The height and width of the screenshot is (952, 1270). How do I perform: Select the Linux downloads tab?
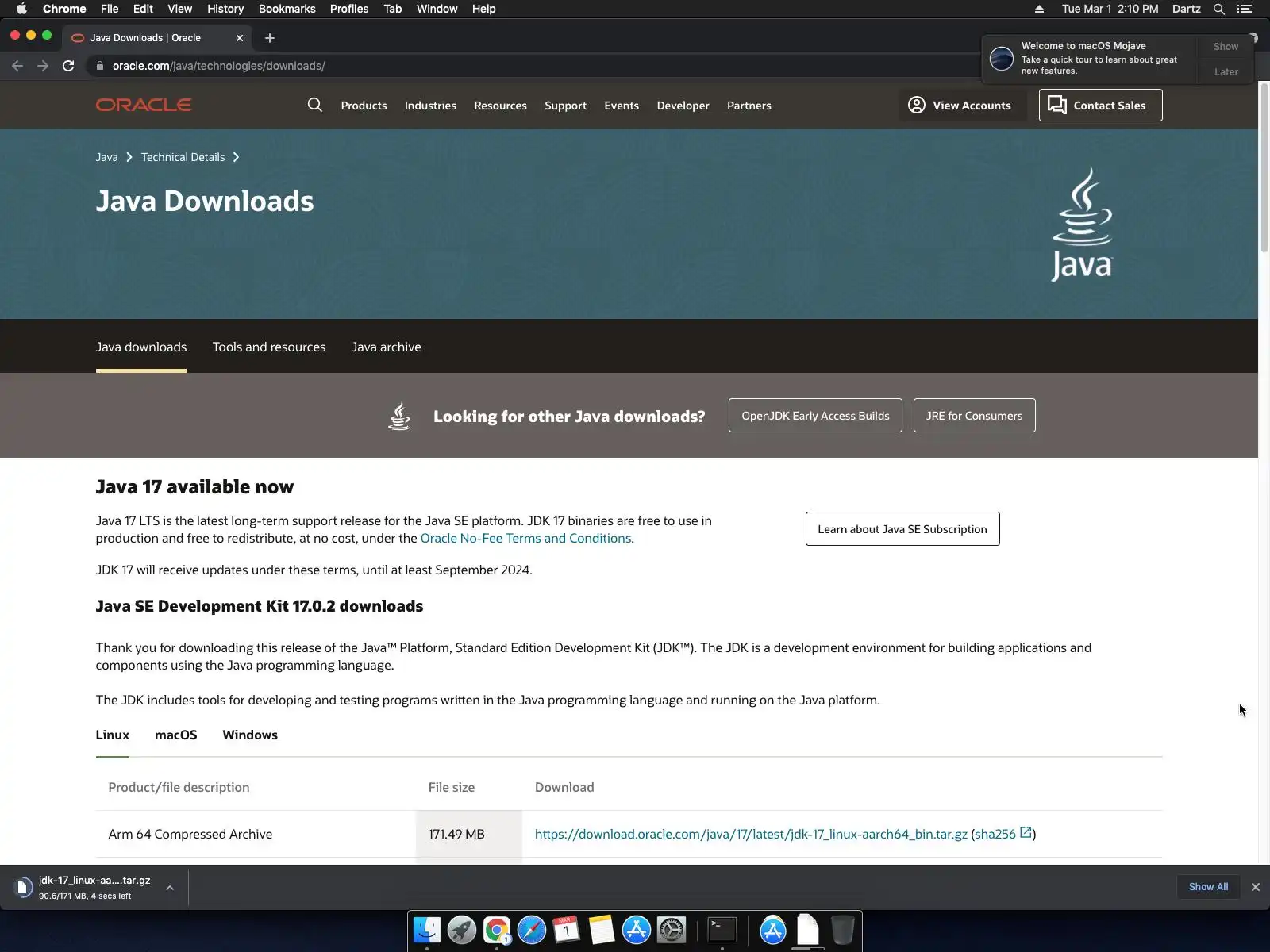pos(113,735)
